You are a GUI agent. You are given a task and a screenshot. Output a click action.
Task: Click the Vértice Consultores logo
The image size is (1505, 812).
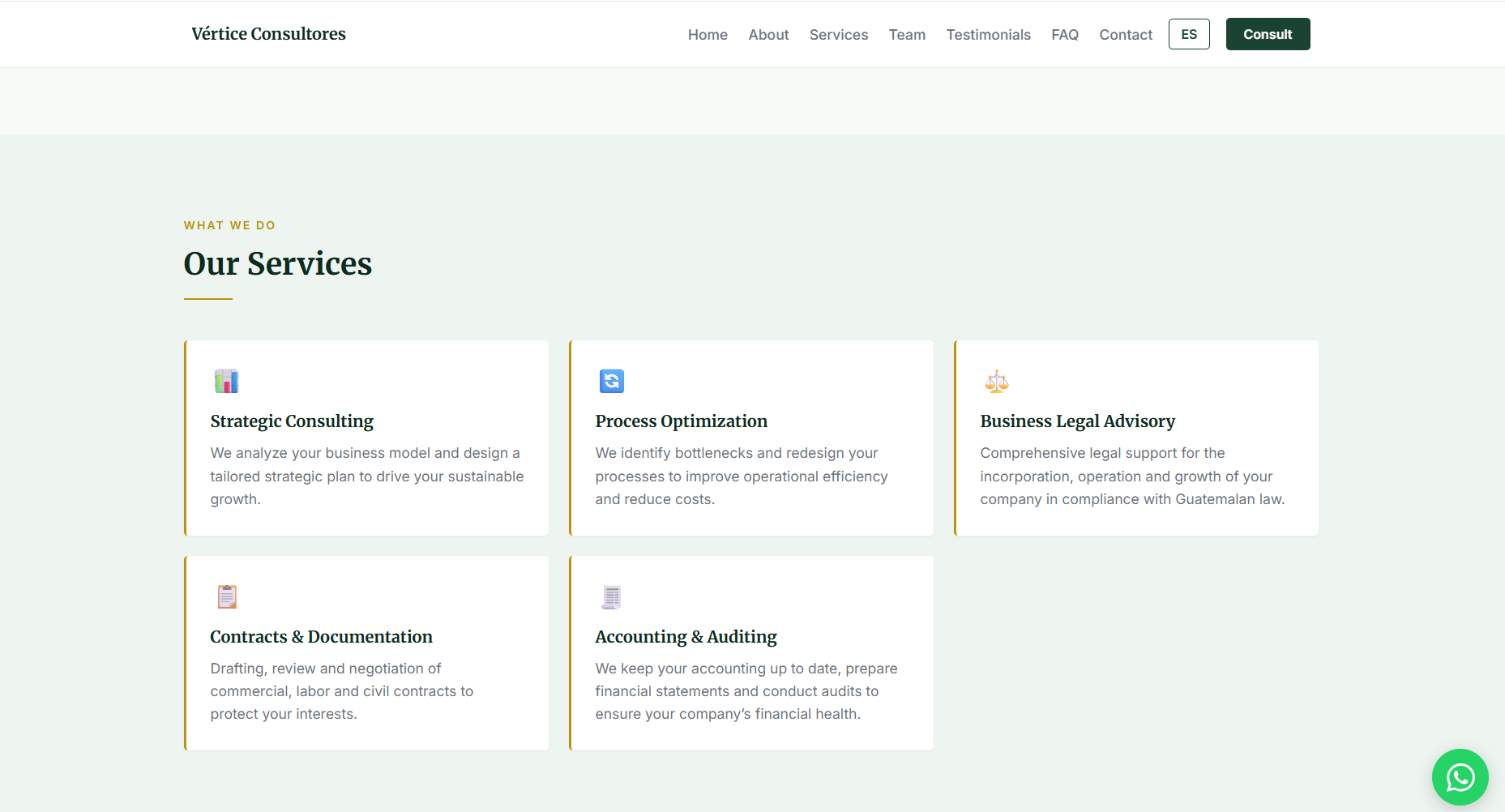coord(268,33)
